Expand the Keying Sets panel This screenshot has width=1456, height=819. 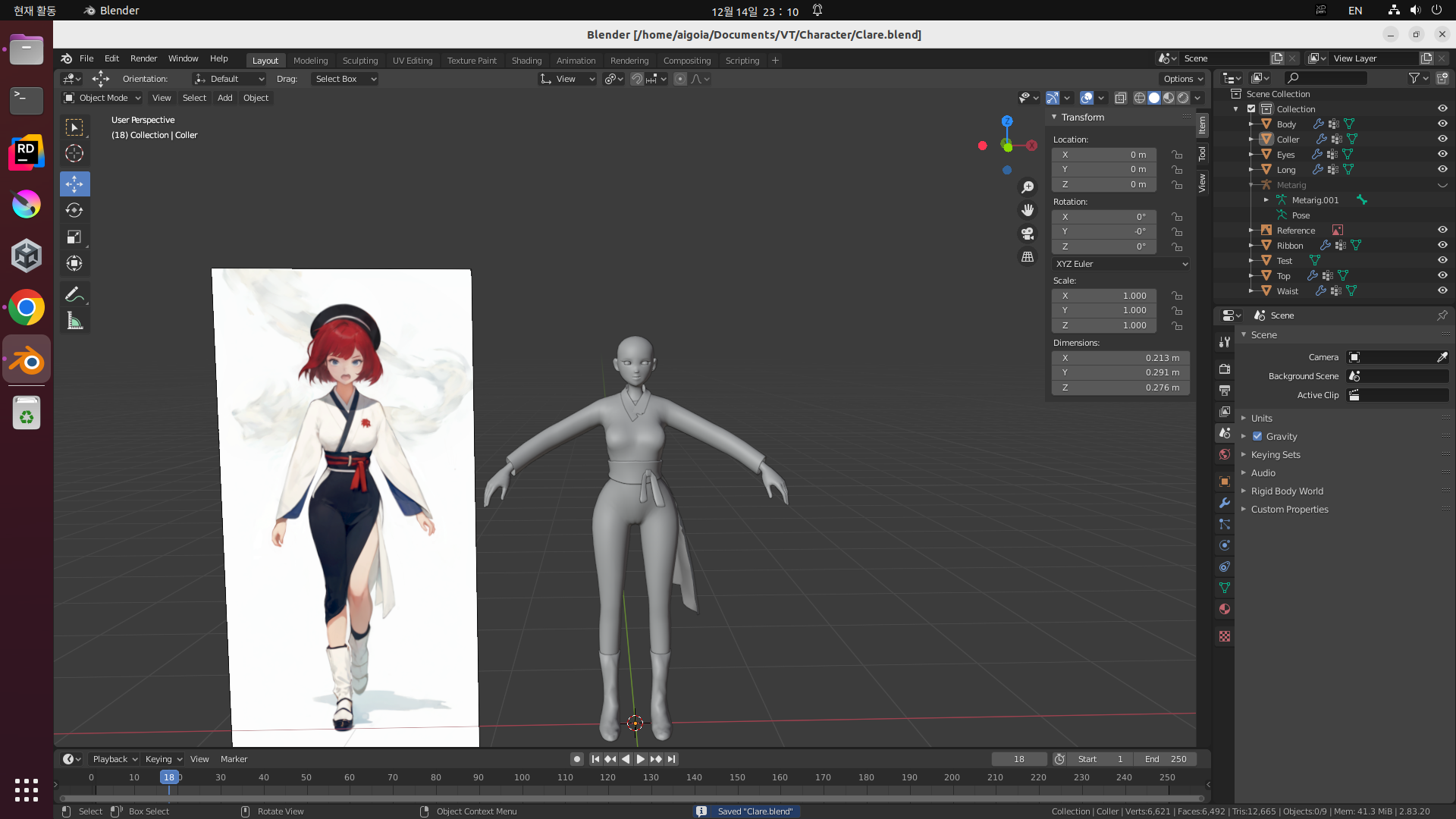tap(1275, 454)
